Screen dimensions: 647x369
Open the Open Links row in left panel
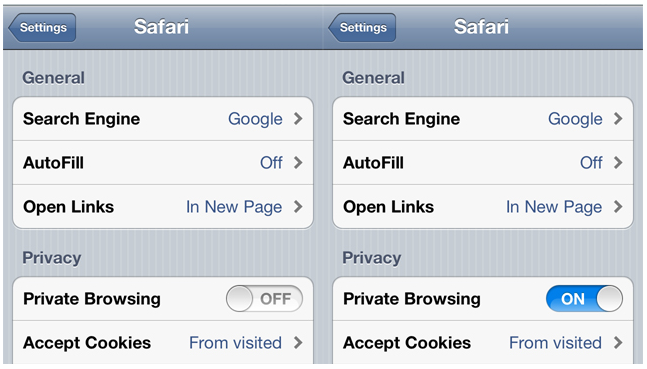tap(163, 206)
